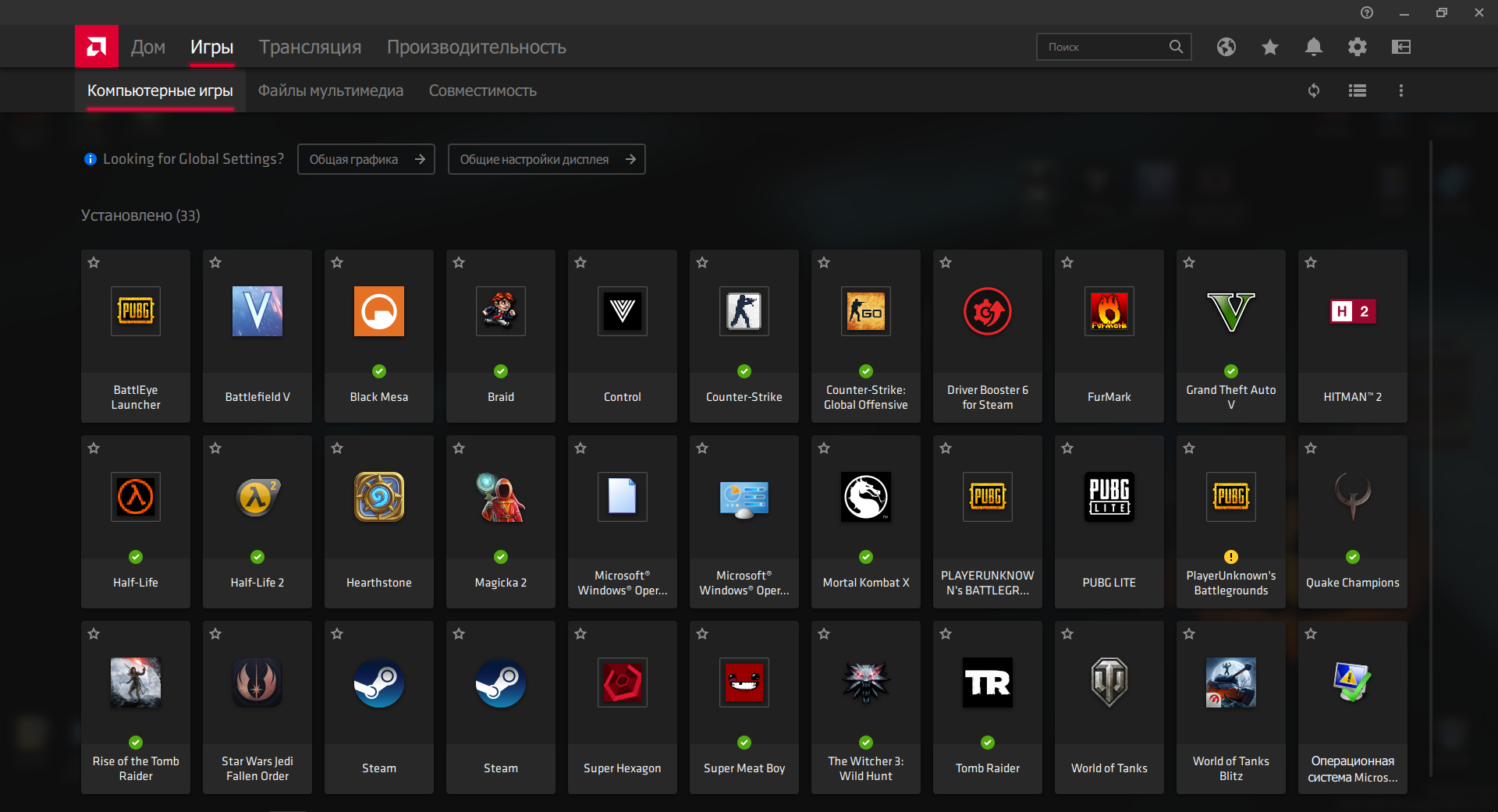This screenshot has width=1498, height=812.
Task: Select the Mortal Kombat X dragon icon
Action: (x=866, y=497)
